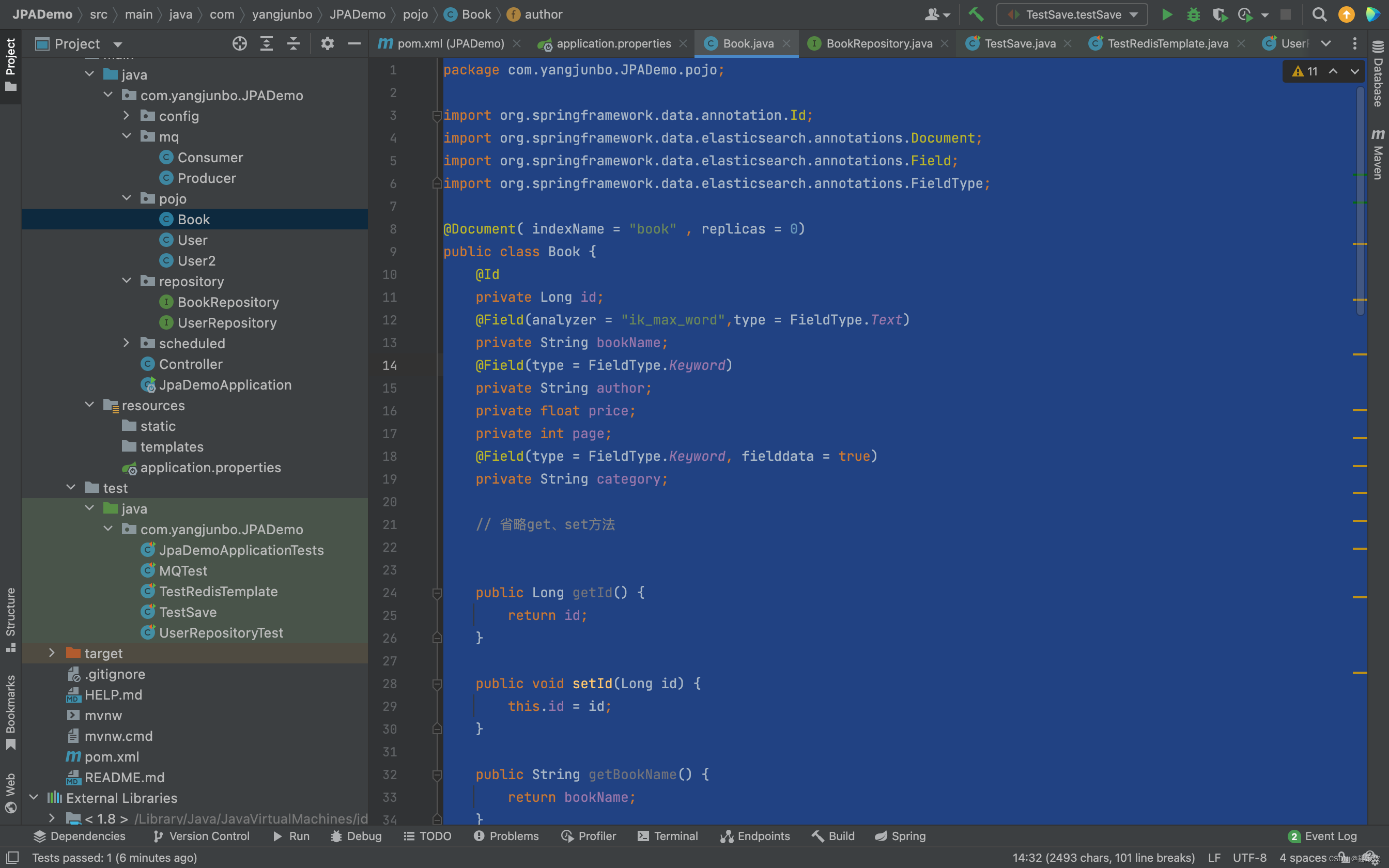Click the editor tabs vertical dots menu
The image size is (1389, 868).
(x=1354, y=43)
